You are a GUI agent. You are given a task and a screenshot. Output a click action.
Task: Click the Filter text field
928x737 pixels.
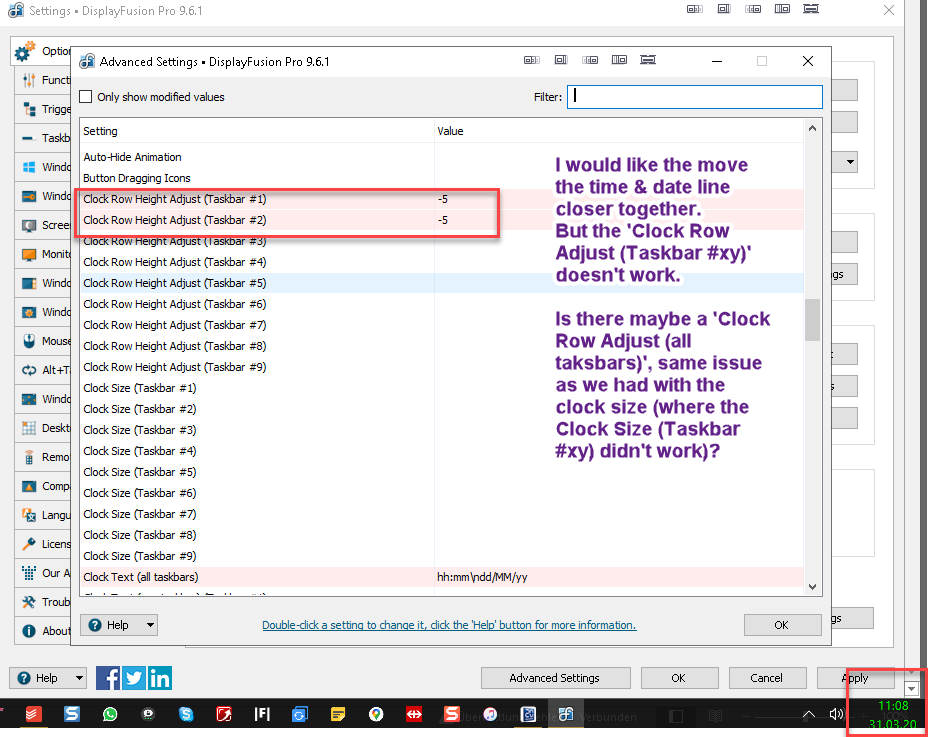click(695, 97)
